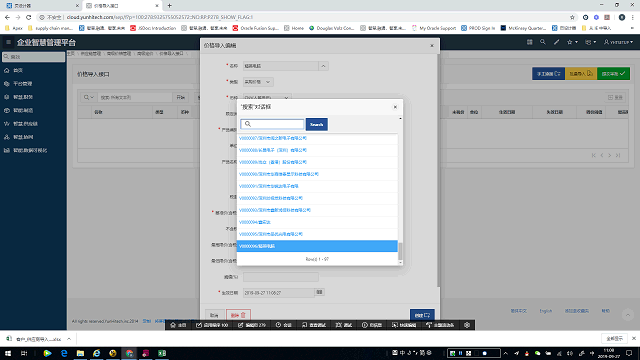Click Edit Page 279 in developer toolbar

[252, 325]
